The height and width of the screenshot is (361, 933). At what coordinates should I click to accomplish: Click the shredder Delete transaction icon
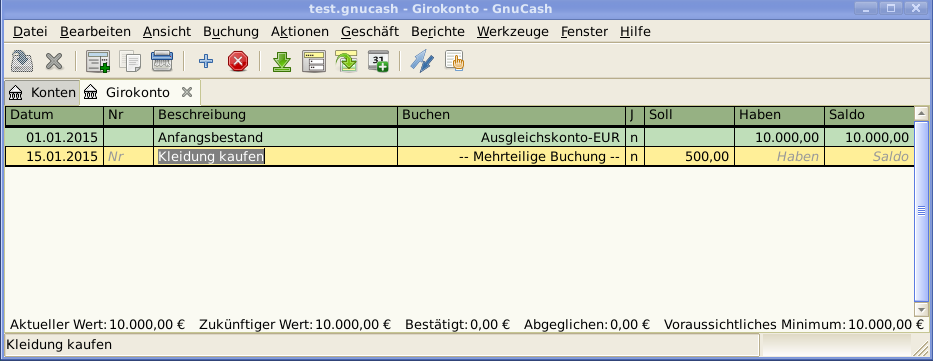[162, 61]
